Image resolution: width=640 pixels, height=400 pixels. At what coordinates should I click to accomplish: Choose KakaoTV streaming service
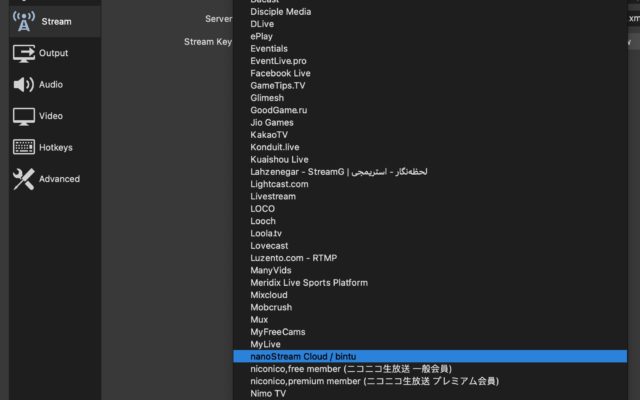(269, 134)
